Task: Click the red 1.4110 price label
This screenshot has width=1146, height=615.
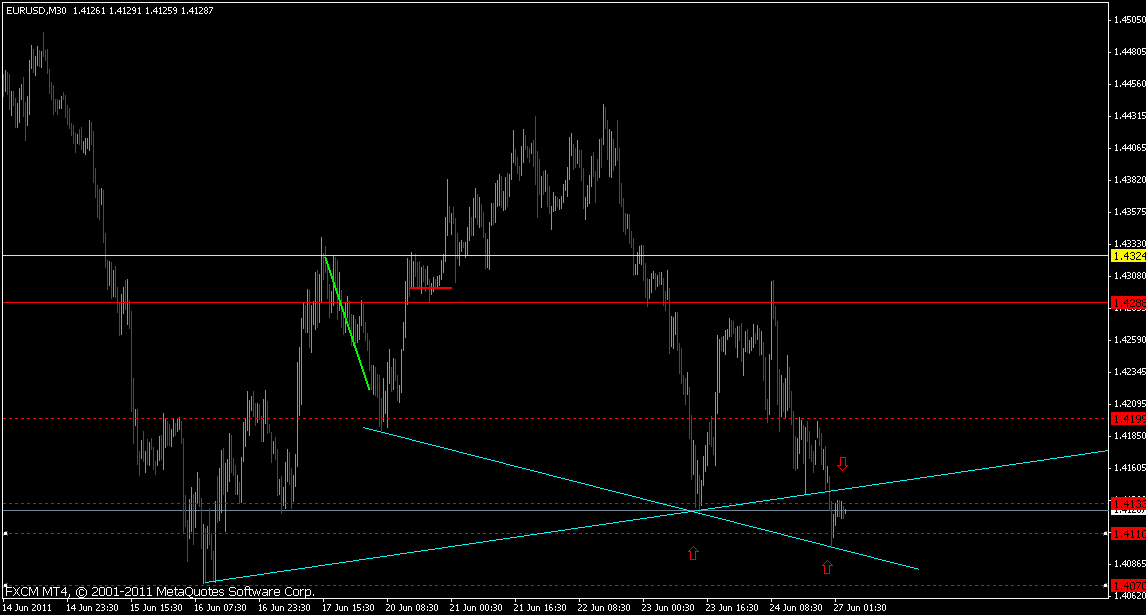Action: click(1126, 534)
